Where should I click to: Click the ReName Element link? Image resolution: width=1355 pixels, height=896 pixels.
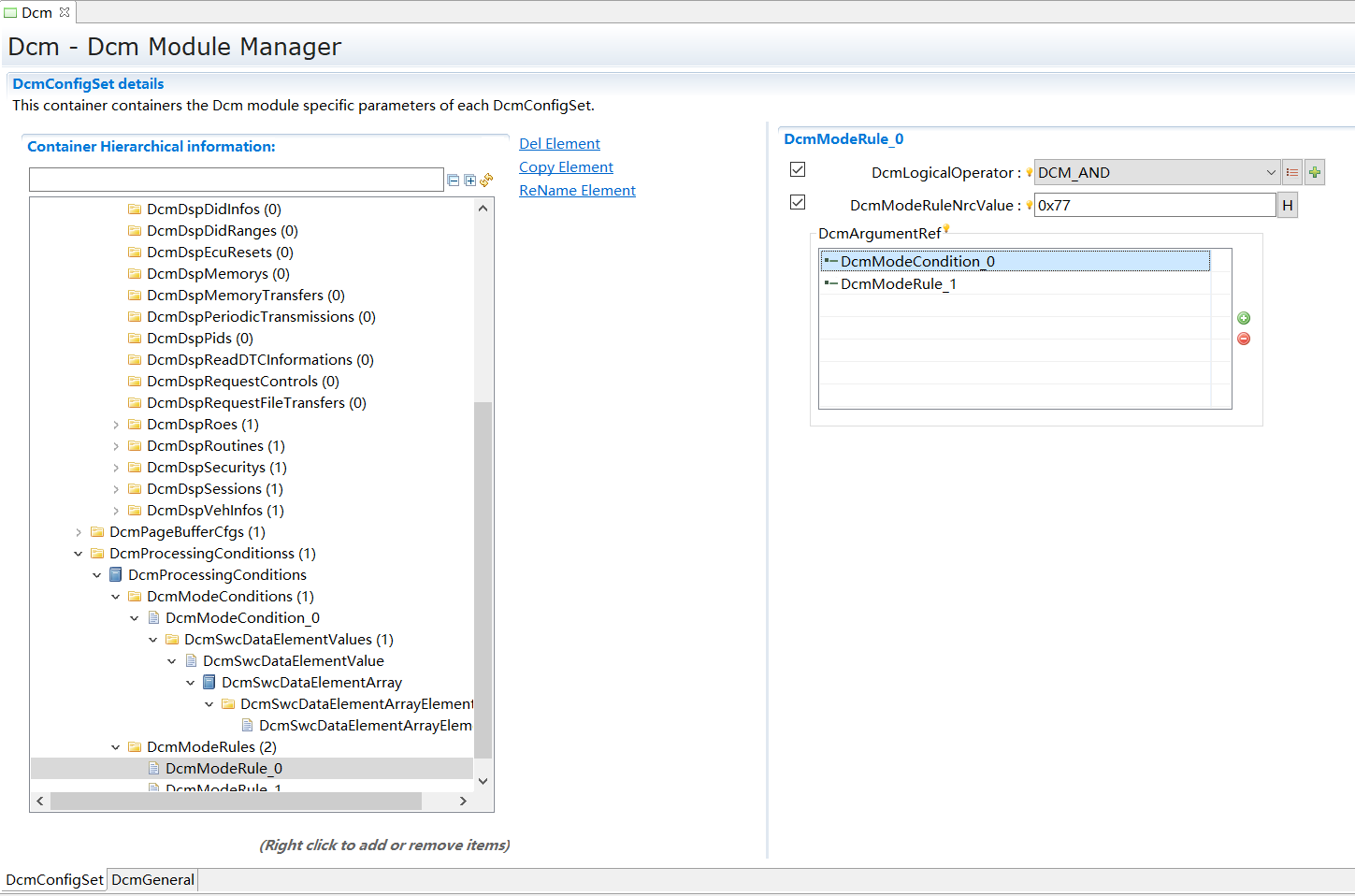pos(577,190)
